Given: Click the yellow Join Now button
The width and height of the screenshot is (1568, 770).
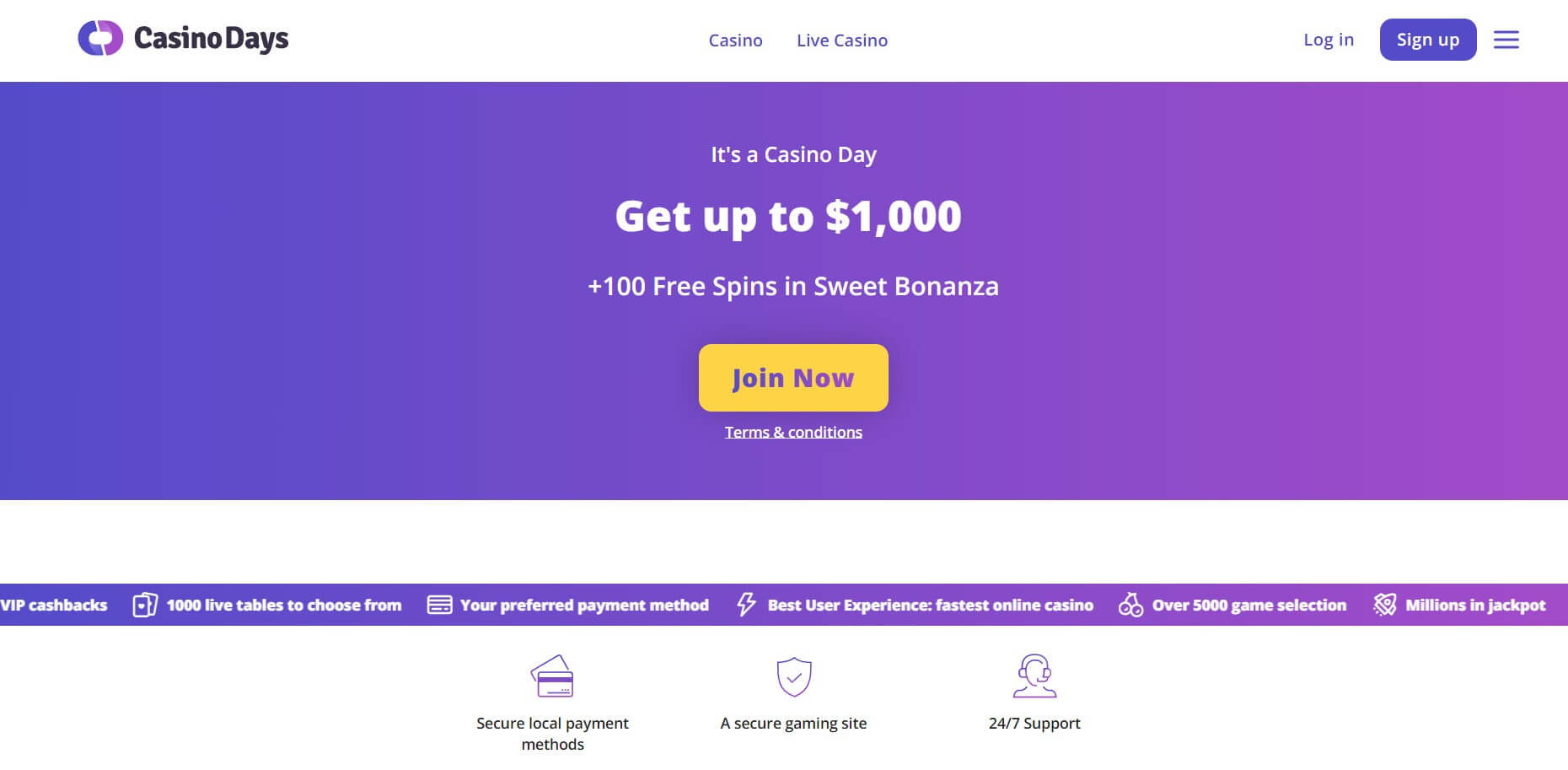Looking at the screenshot, I should coord(793,378).
